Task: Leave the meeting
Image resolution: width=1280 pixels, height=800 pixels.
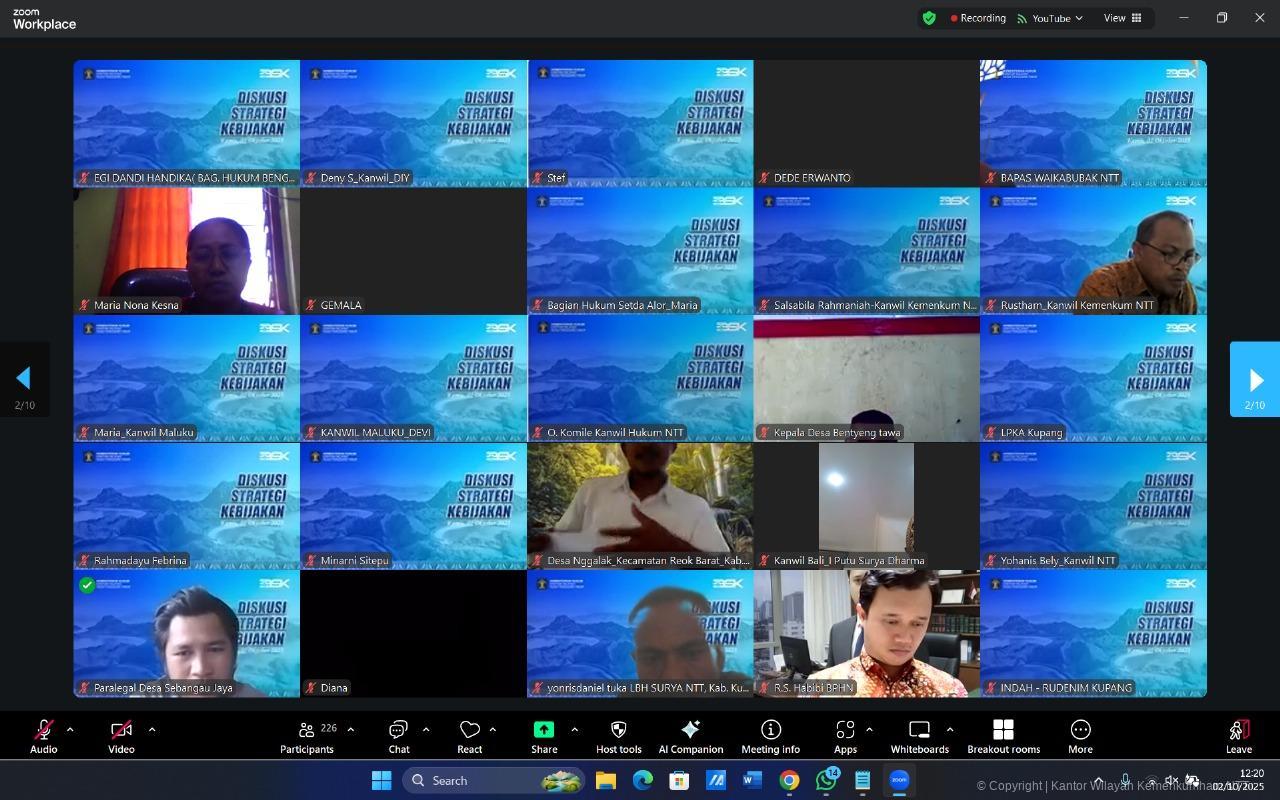Action: (x=1238, y=737)
